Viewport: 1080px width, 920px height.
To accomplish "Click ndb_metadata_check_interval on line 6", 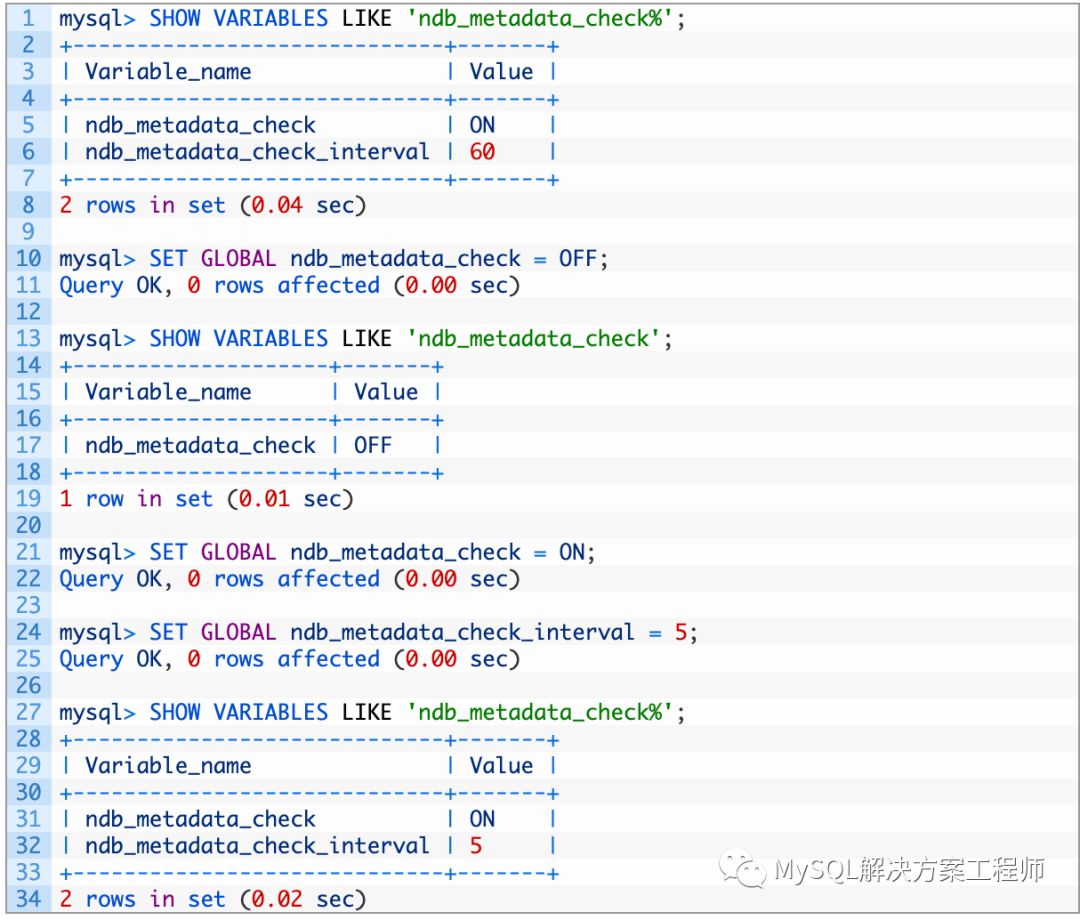I will (257, 152).
